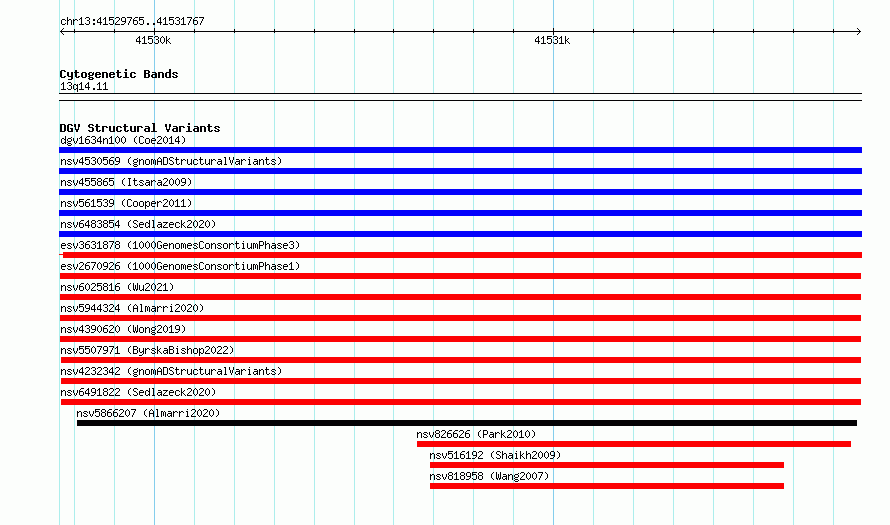Click the 13q14.11 cytogenetic band bar
890x525 pixels.
pos(460,97)
